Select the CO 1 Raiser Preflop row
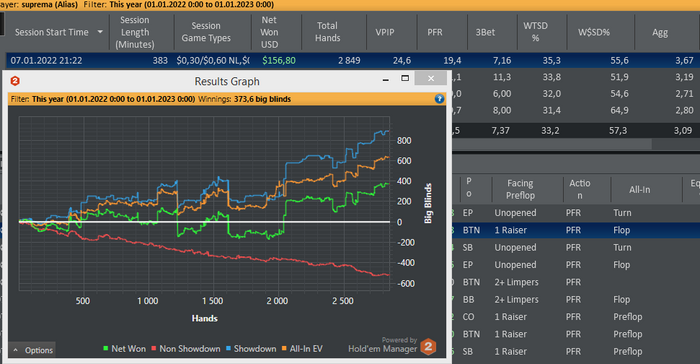 coord(576,317)
